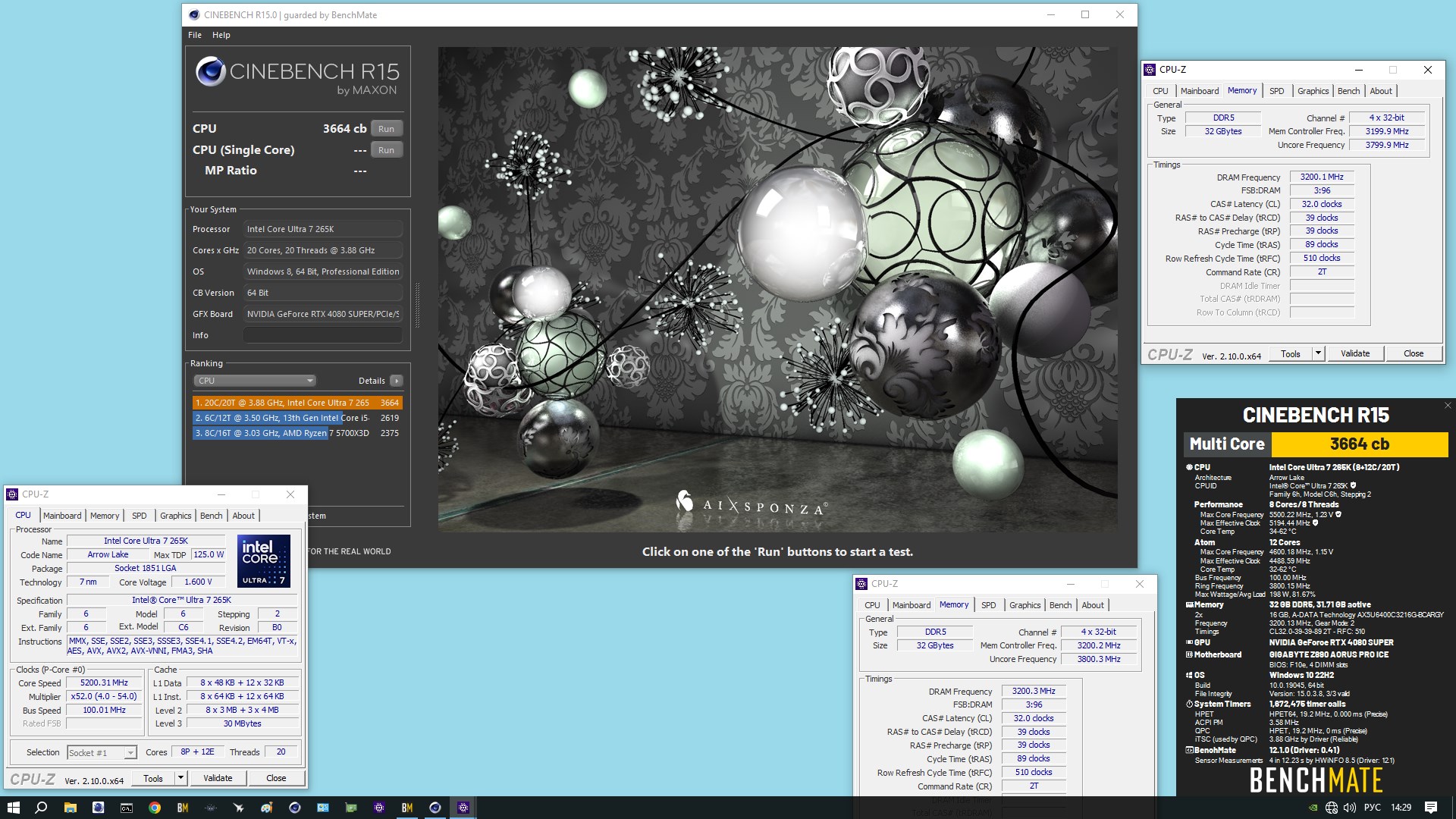The height and width of the screenshot is (819, 1456).
Task: Open the Socket #1 selection dropdown
Action: [x=102, y=752]
